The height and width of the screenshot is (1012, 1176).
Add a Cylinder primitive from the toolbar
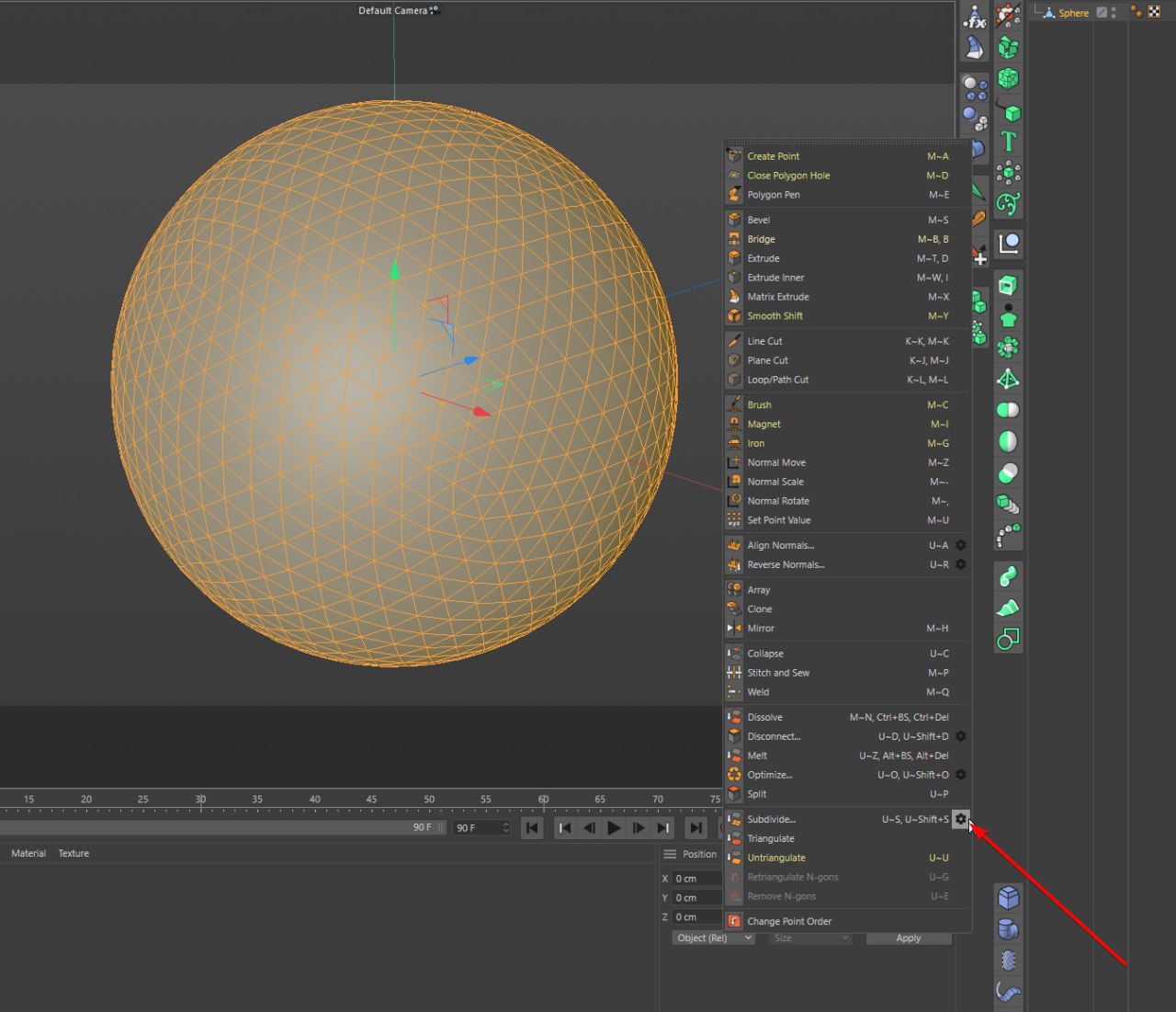(1008, 929)
